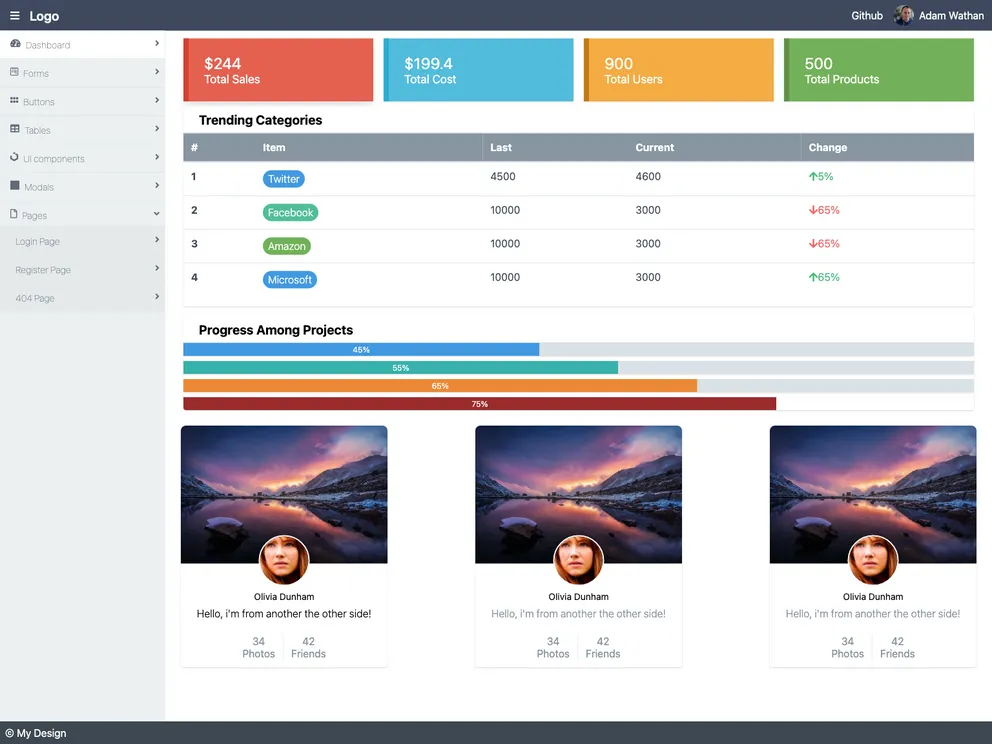The height and width of the screenshot is (744, 992).
Task: Click the Twitter category badge
Action: (x=284, y=179)
